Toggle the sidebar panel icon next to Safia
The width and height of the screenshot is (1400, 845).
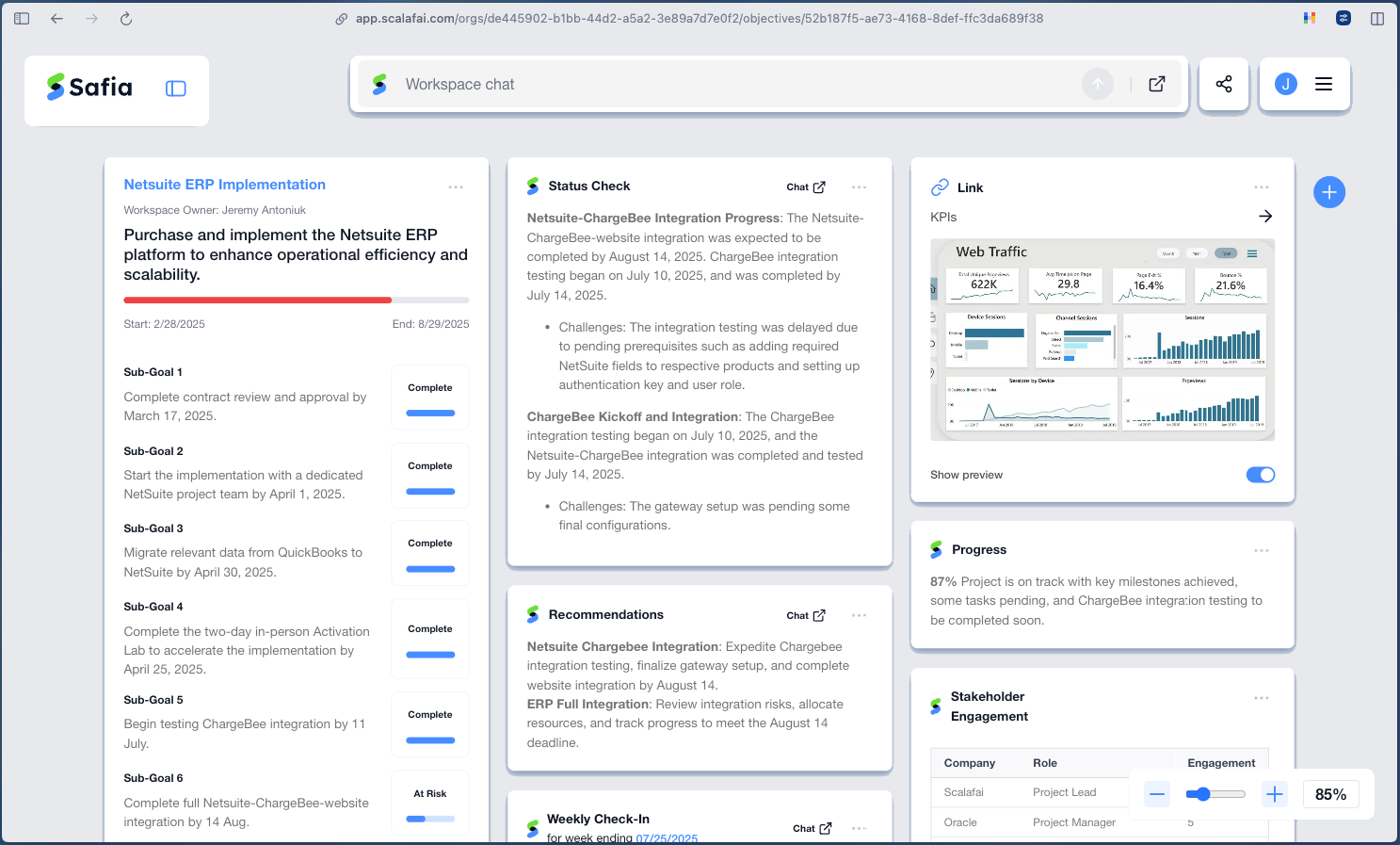coord(176,89)
